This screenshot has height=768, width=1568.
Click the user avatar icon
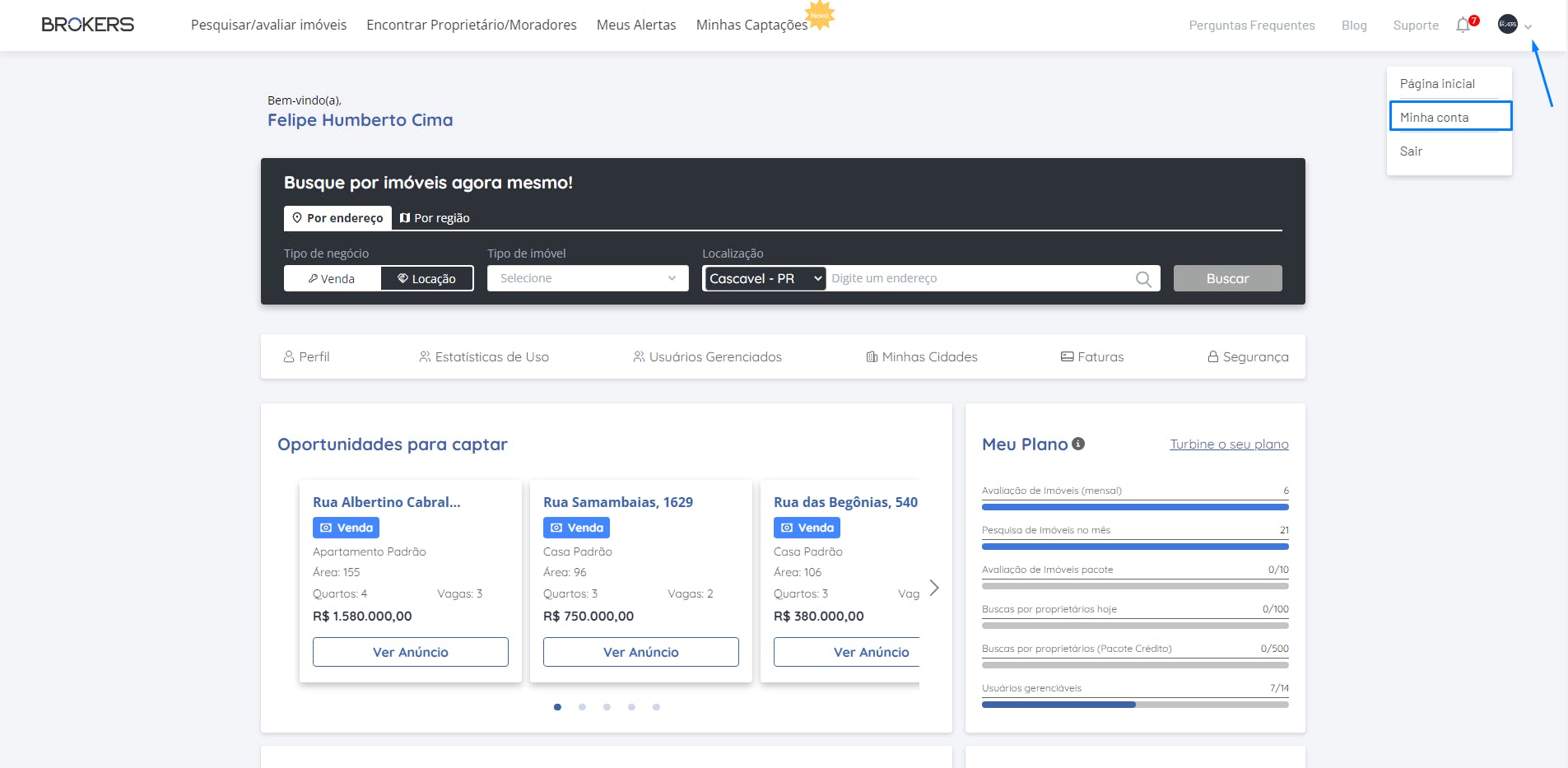1508,25
